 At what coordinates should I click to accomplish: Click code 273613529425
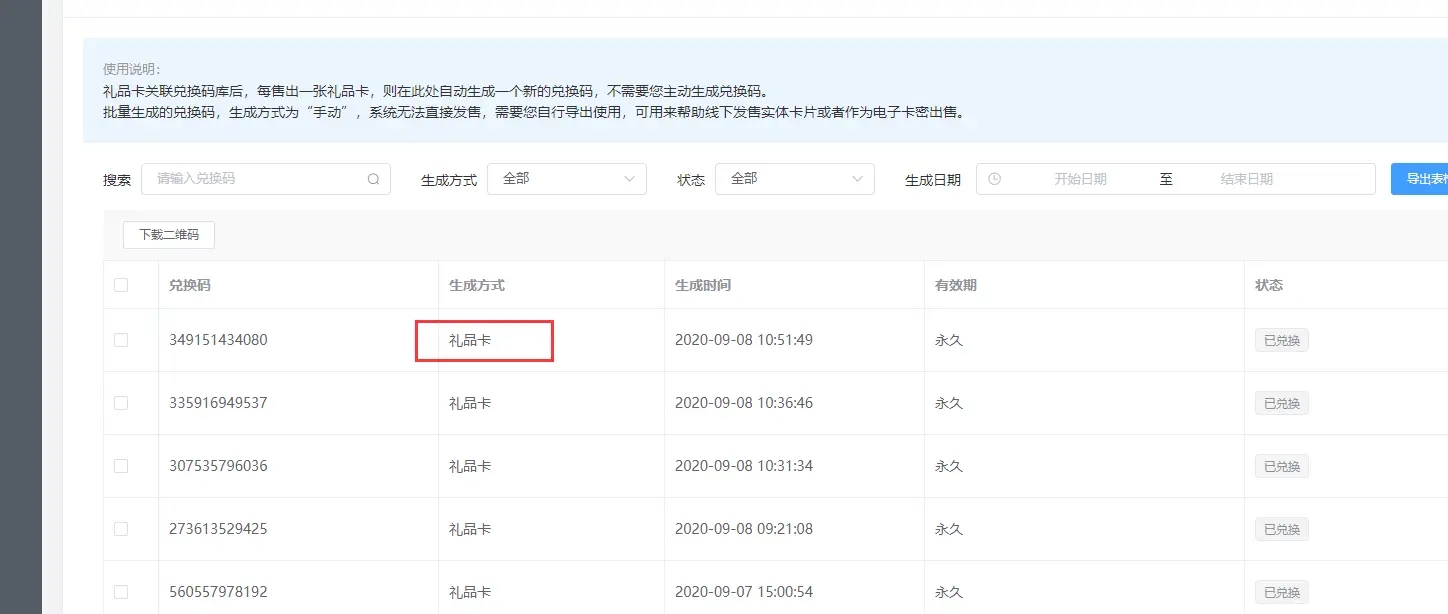click(x=218, y=529)
